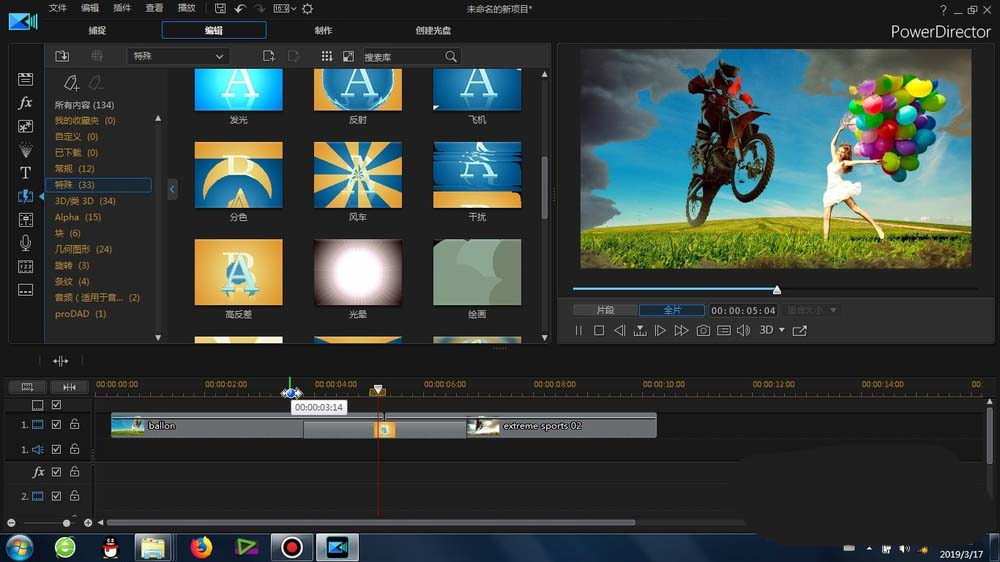Click the undo arrow icon
1000x562 pixels.
(240, 9)
